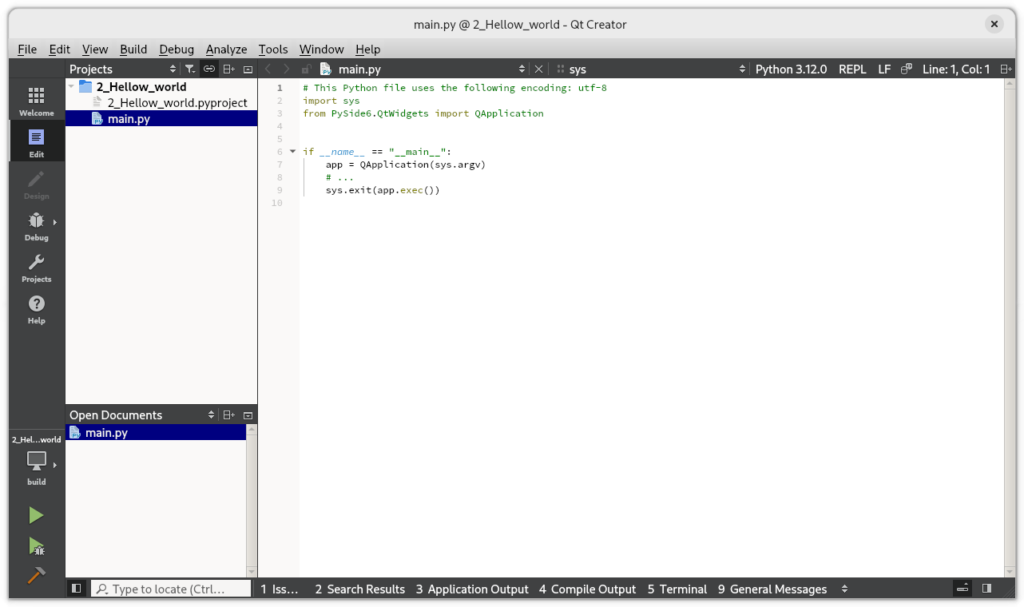Toggle left sidebar visibility
This screenshot has width=1024, height=607.
76,589
